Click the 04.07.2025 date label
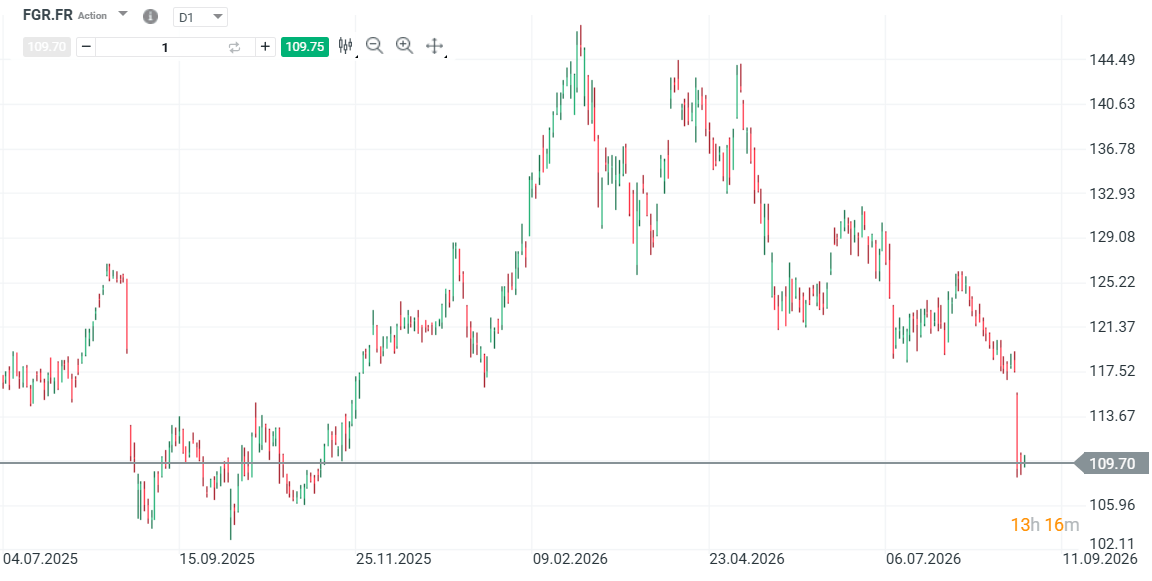This screenshot has height=581, width=1152. pos(40,559)
